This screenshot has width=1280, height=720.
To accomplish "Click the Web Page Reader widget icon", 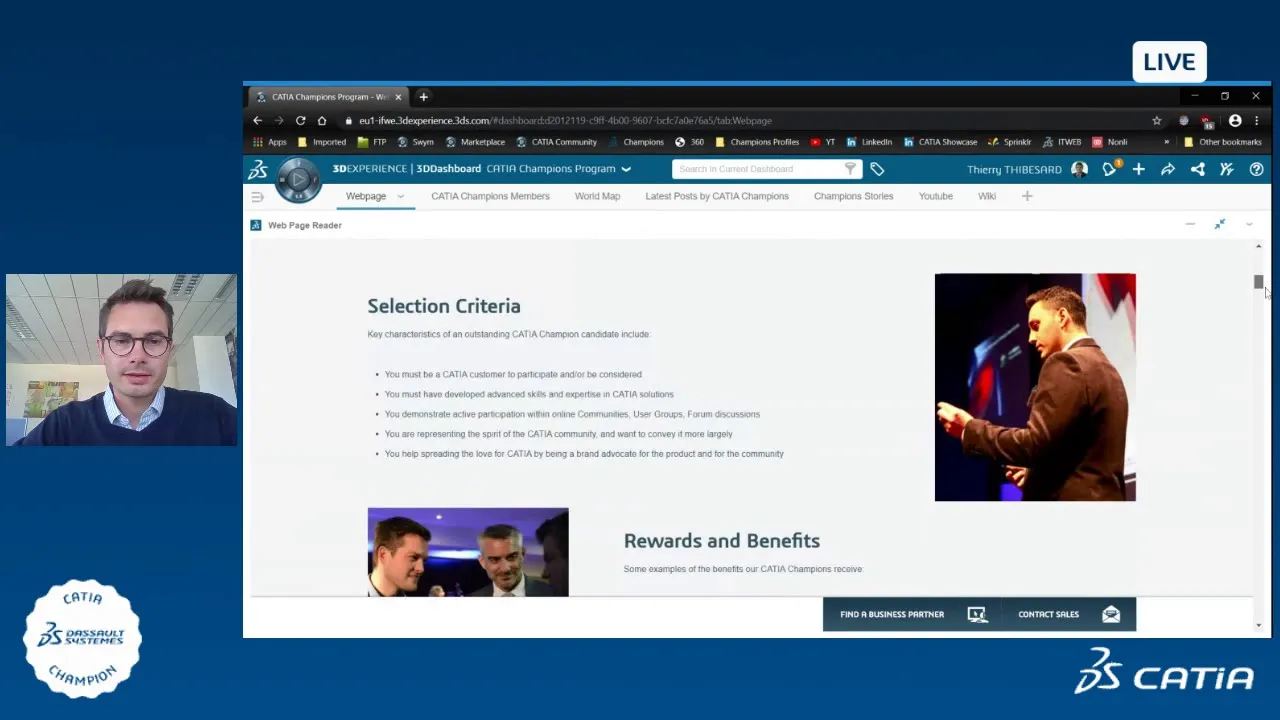I will [x=256, y=225].
